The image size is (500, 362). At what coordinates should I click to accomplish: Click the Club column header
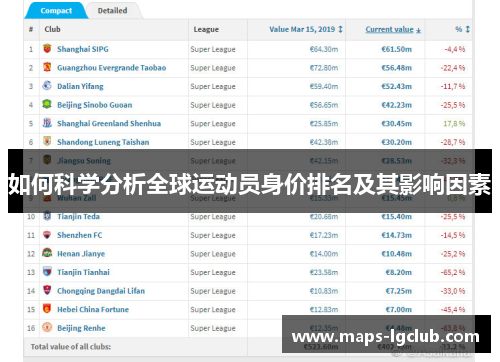pos(53,29)
